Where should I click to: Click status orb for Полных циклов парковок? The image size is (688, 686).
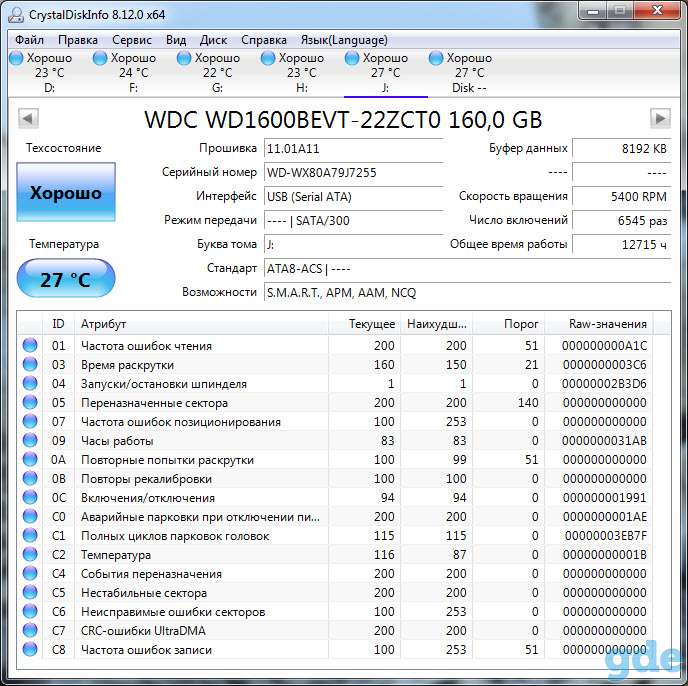click(30, 535)
